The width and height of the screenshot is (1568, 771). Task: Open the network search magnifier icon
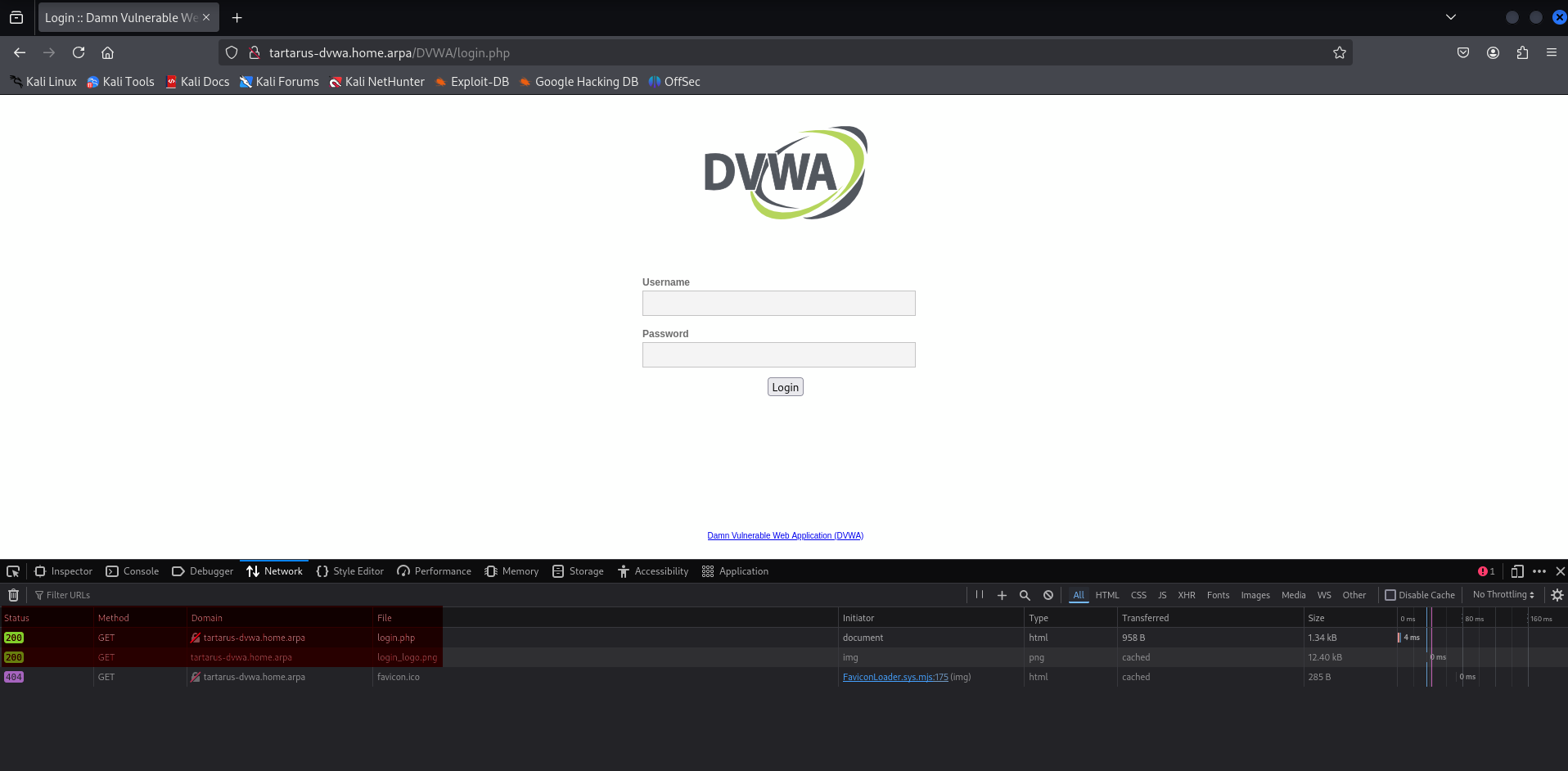point(1025,595)
